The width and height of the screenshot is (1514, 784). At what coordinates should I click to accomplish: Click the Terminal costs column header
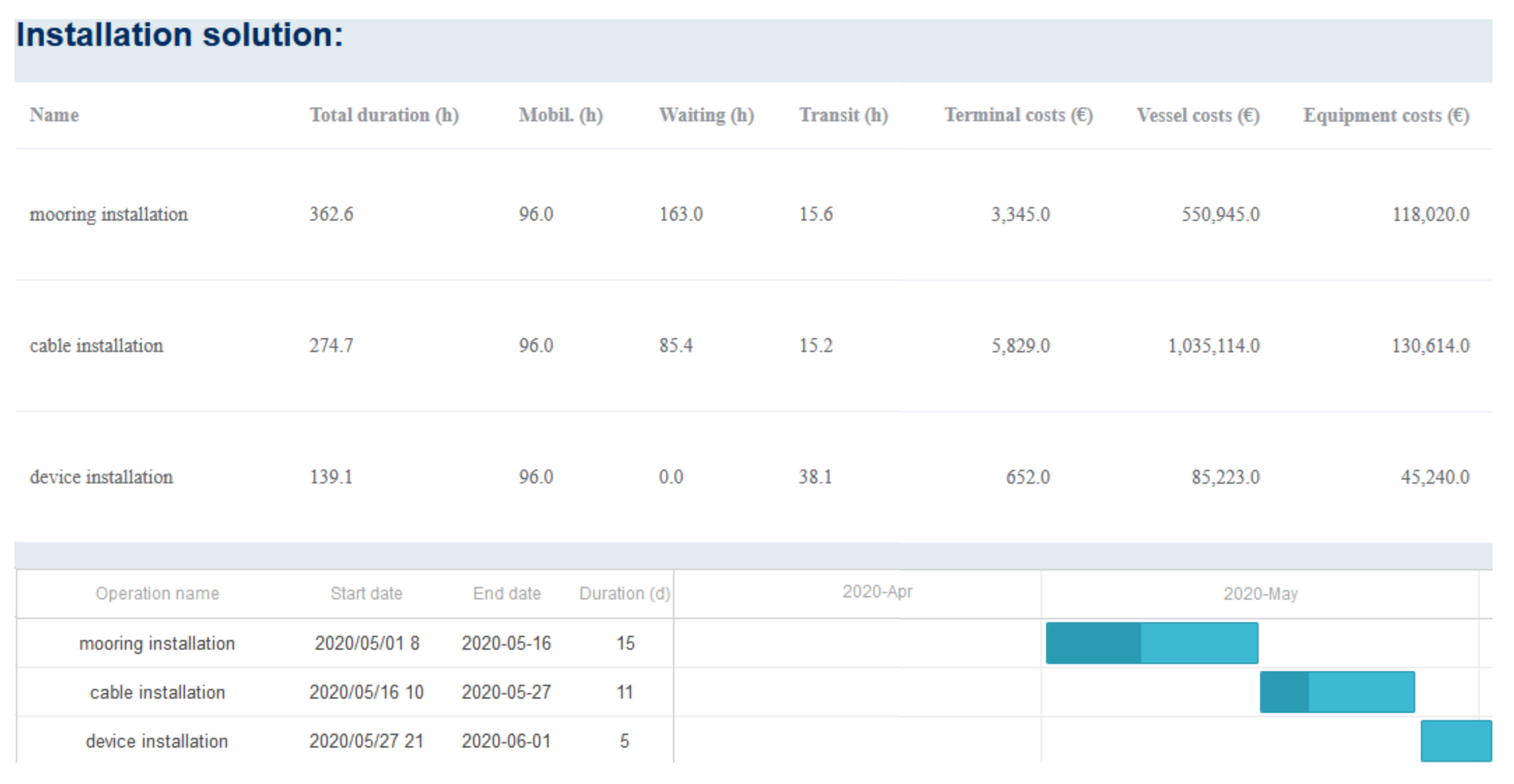point(1018,115)
